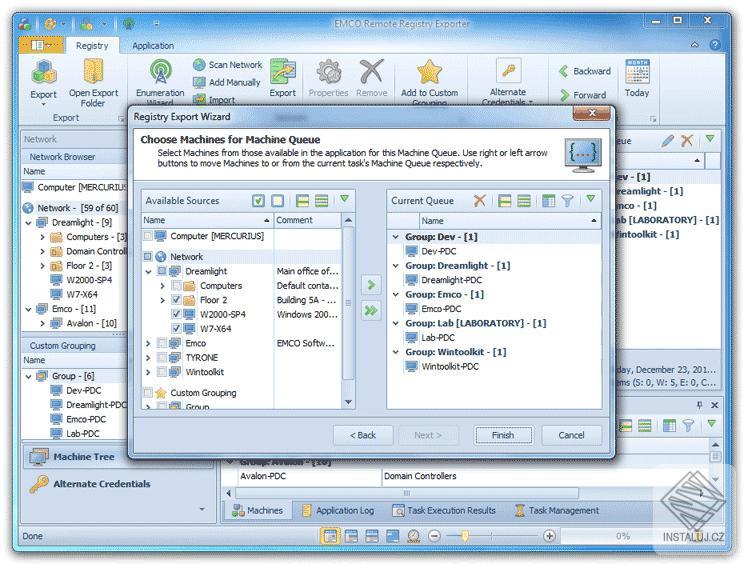Open Alternate Credentials pane in sidebar
Image resolution: width=744 pixels, height=564 pixels.
pyautogui.click(x=116, y=484)
